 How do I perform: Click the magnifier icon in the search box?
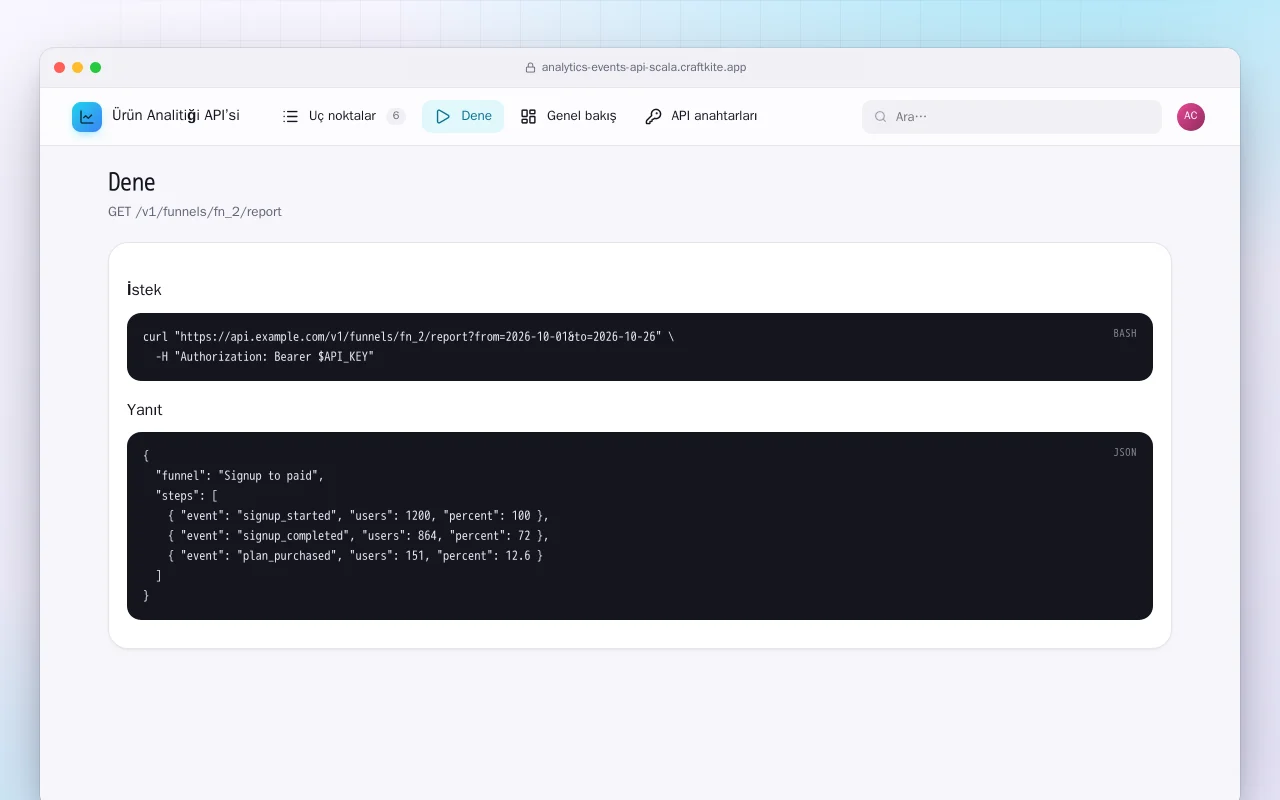click(881, 117)
